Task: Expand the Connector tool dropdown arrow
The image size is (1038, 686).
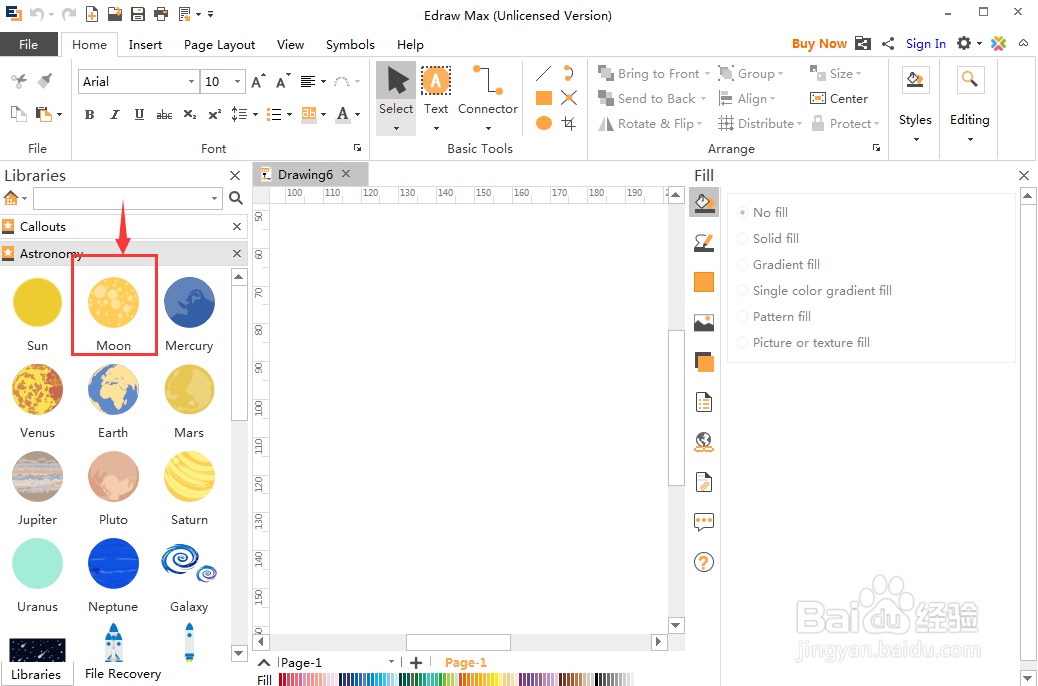Action: [x=488, y=128]
